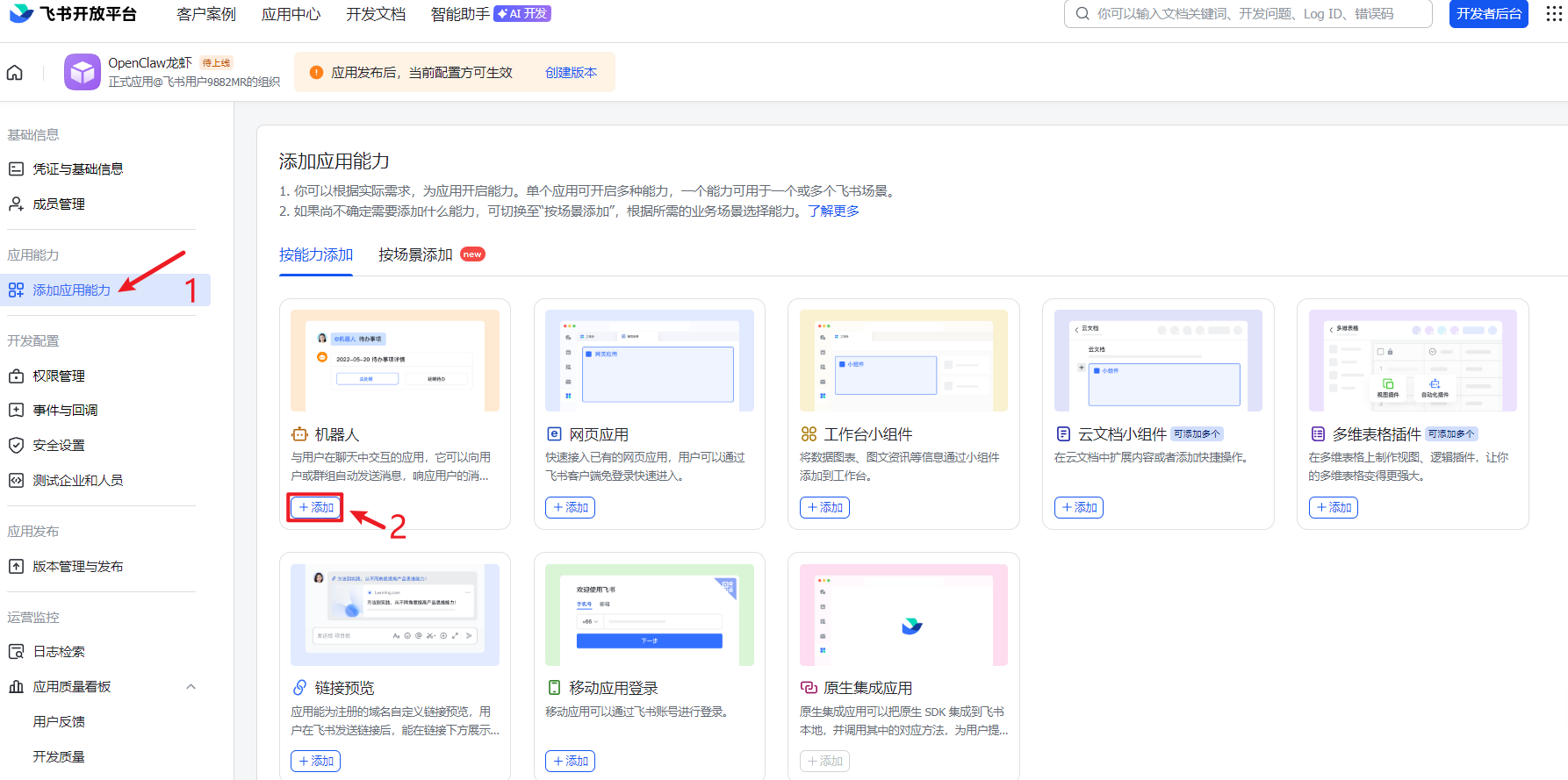Click the 网页应用 preview thumbnail

(x=649, y=361)
